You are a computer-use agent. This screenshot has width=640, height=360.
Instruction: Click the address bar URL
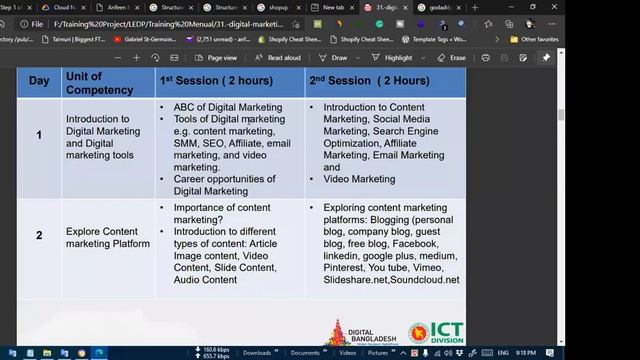(x=169, y=24)
